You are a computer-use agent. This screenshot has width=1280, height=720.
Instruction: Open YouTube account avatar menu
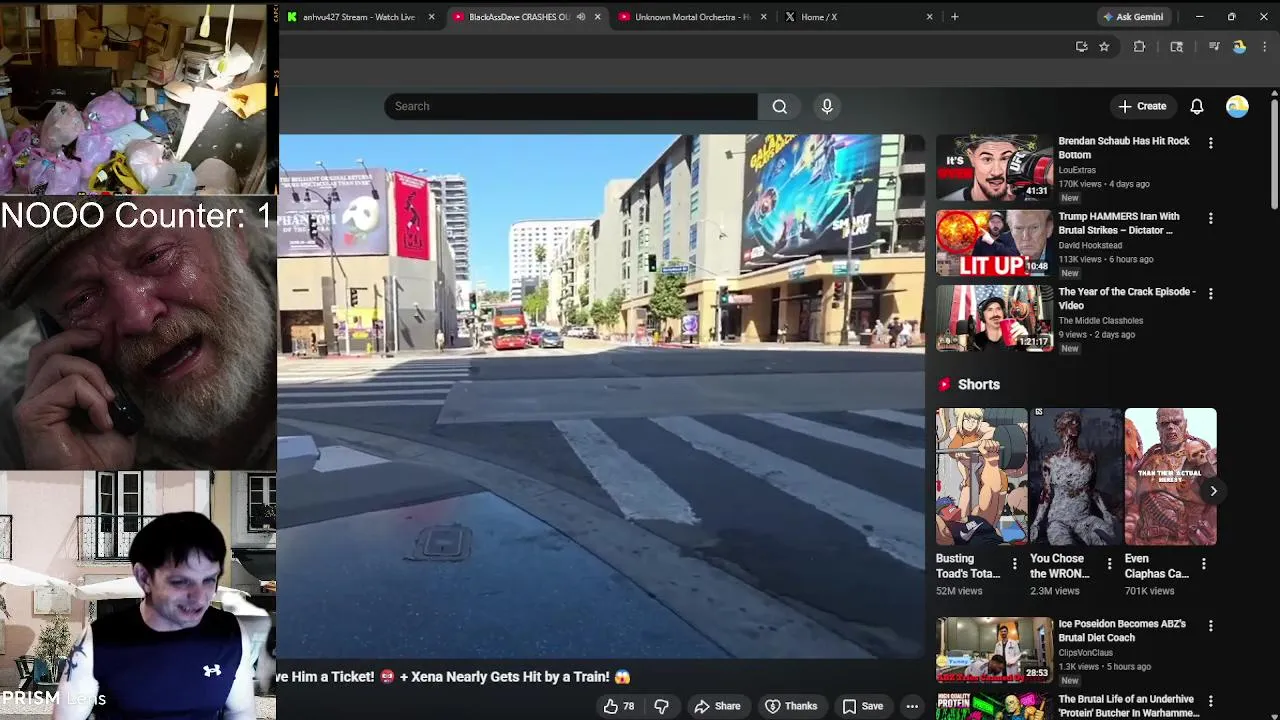[1237, 106]
